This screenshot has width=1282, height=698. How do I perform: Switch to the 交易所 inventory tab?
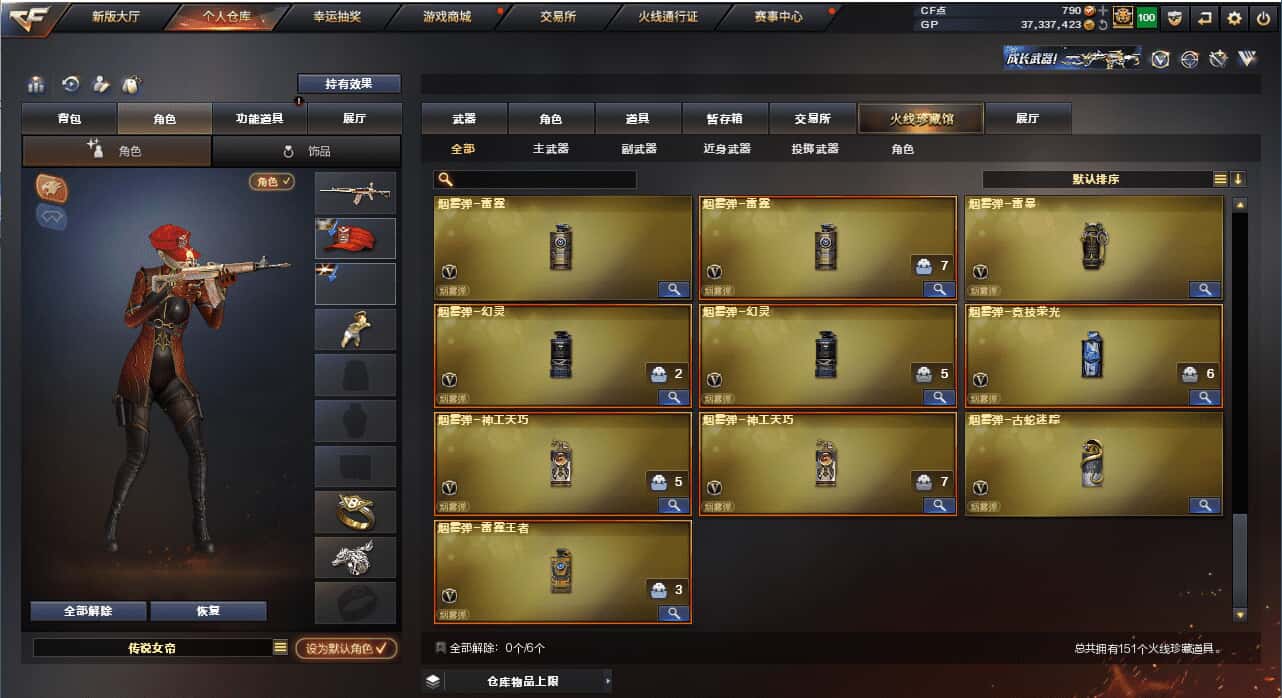813,118
